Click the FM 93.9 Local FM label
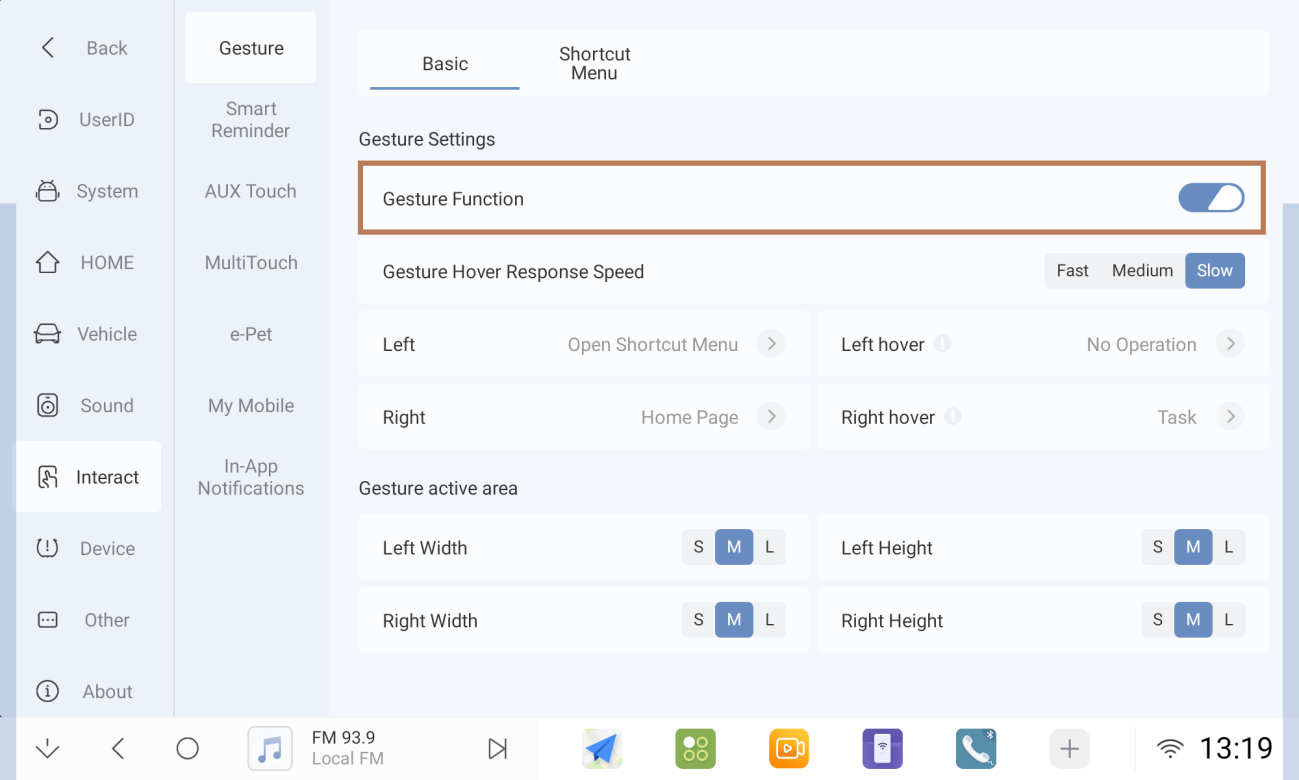This screenshot has width=1299, height=780. click(x=348, y=748)
